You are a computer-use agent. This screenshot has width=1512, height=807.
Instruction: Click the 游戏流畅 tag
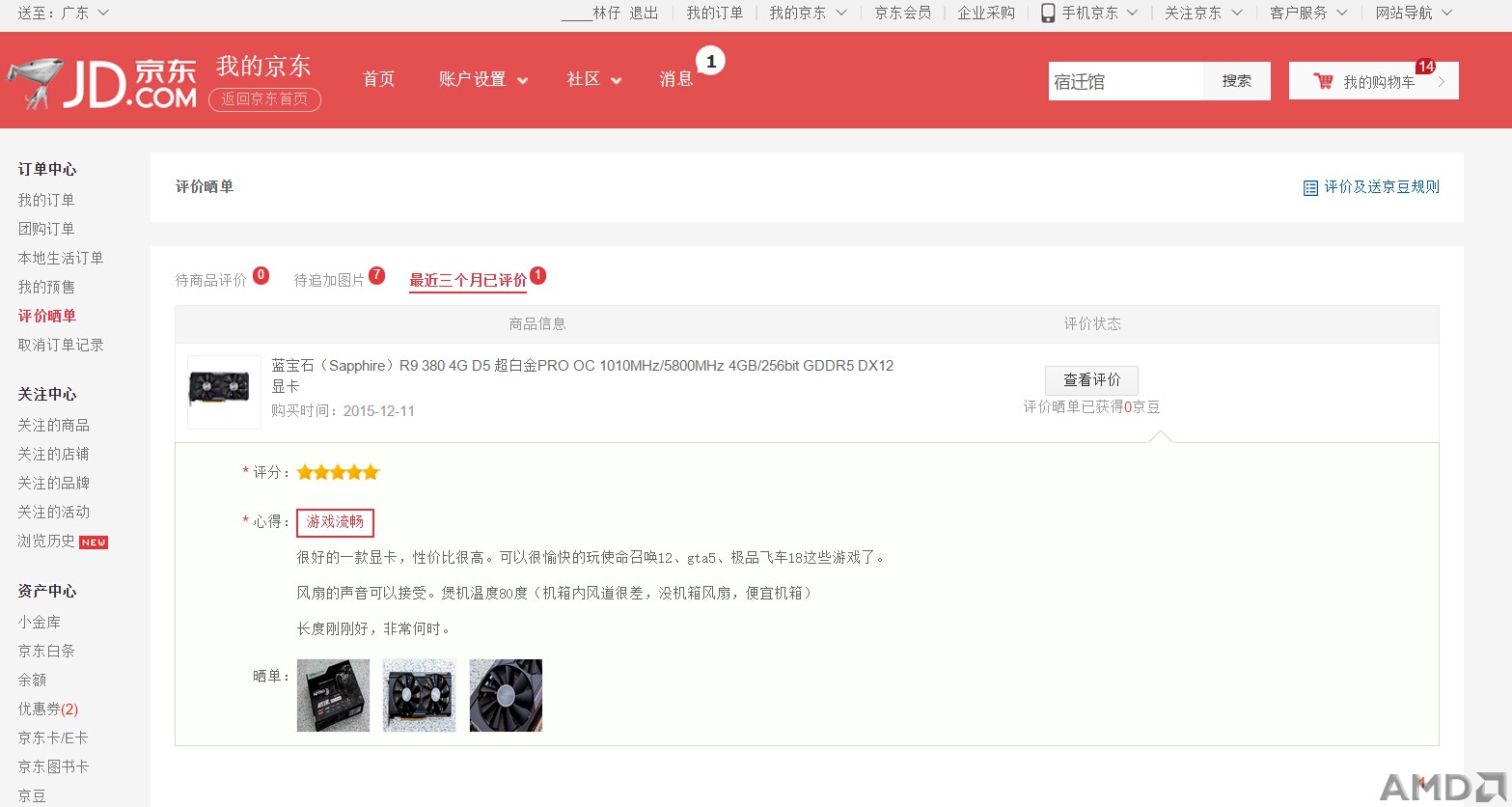coord(335,522)
